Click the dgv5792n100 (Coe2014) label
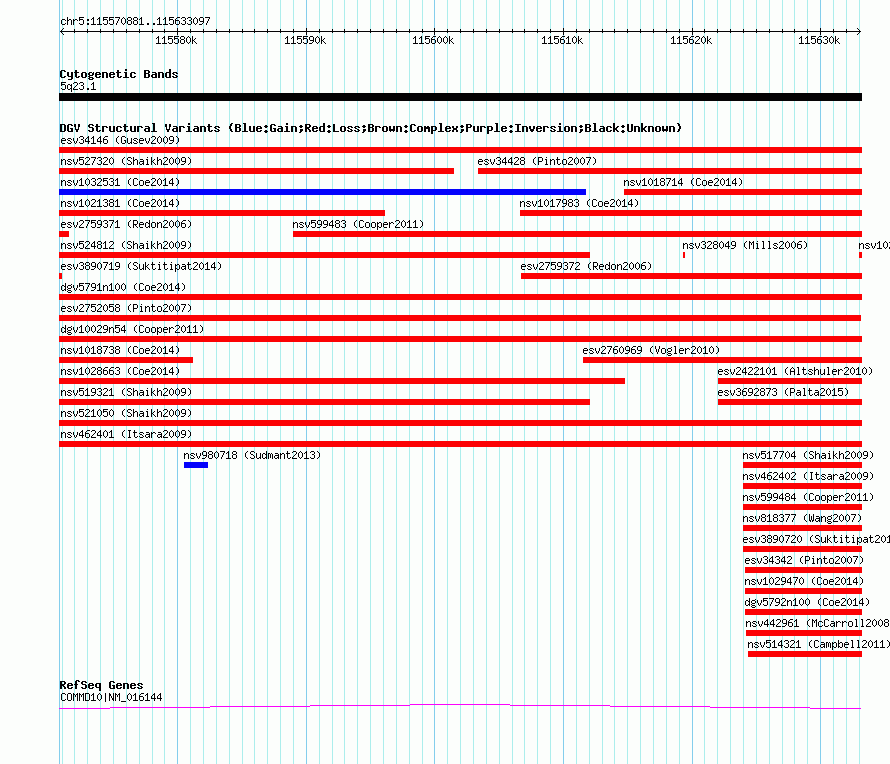Image resolution: width=890 pixels, height=764 pixels. point(807,602)
